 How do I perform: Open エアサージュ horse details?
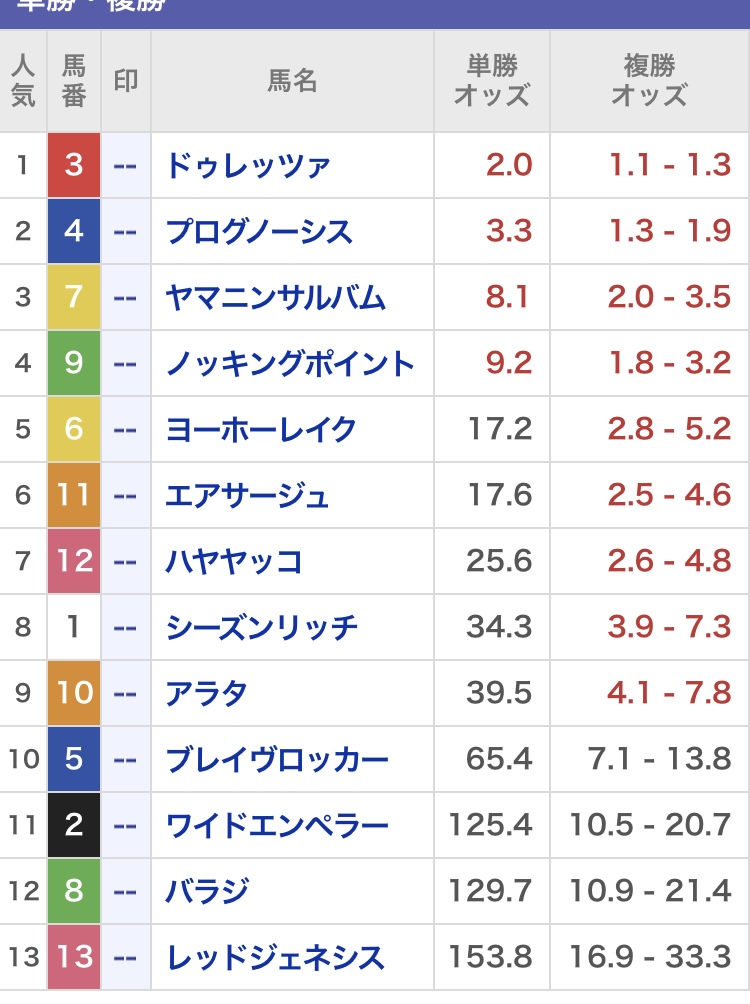pos(247,495)
